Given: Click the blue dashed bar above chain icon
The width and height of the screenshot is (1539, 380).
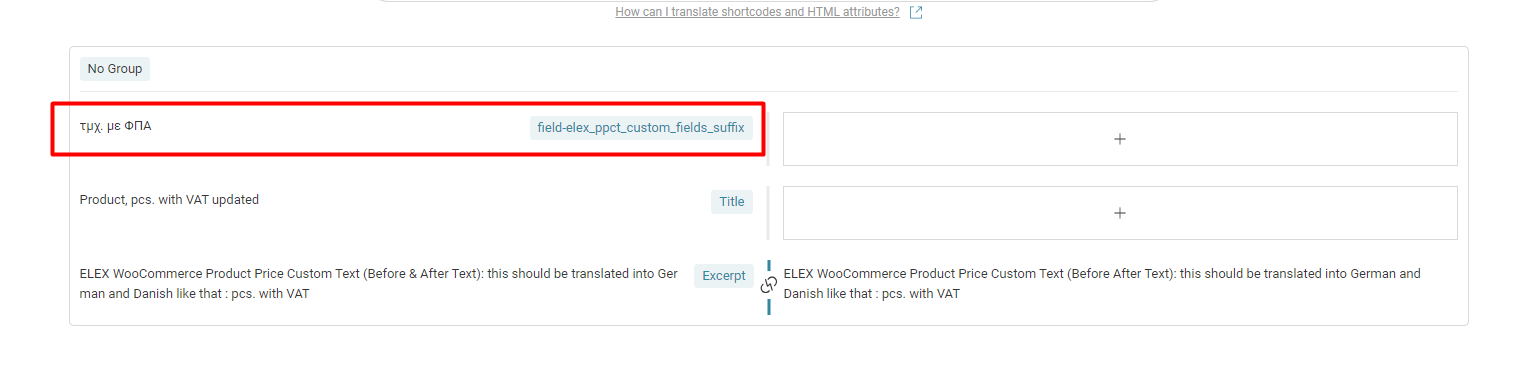Looking at the screenshot, I should coord(769,267).
